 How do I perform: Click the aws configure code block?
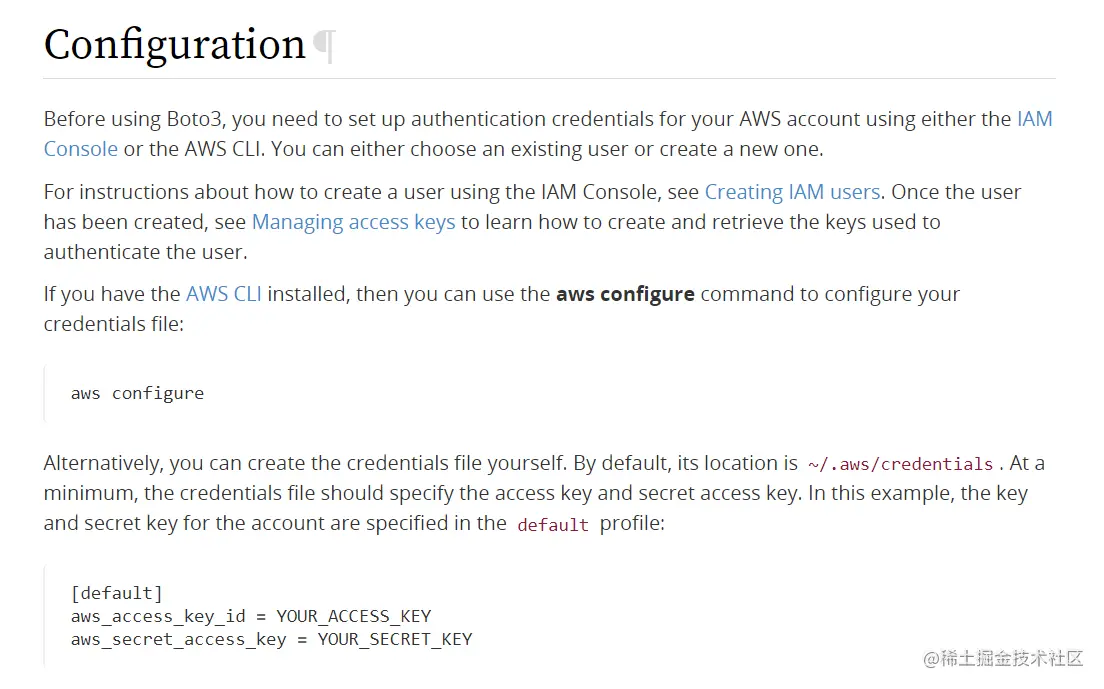click(549, 393)
